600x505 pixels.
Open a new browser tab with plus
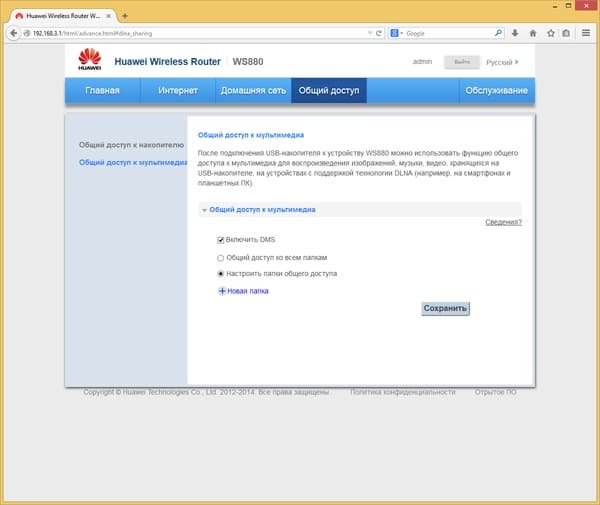click(125, 16)
